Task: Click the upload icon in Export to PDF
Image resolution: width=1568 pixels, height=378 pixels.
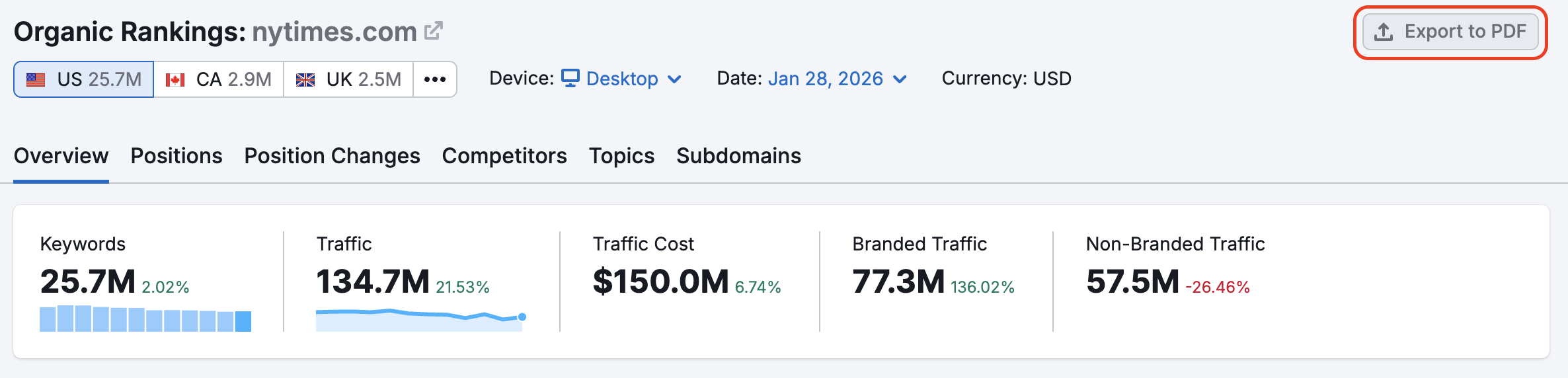Action: tap(1384, 32)
